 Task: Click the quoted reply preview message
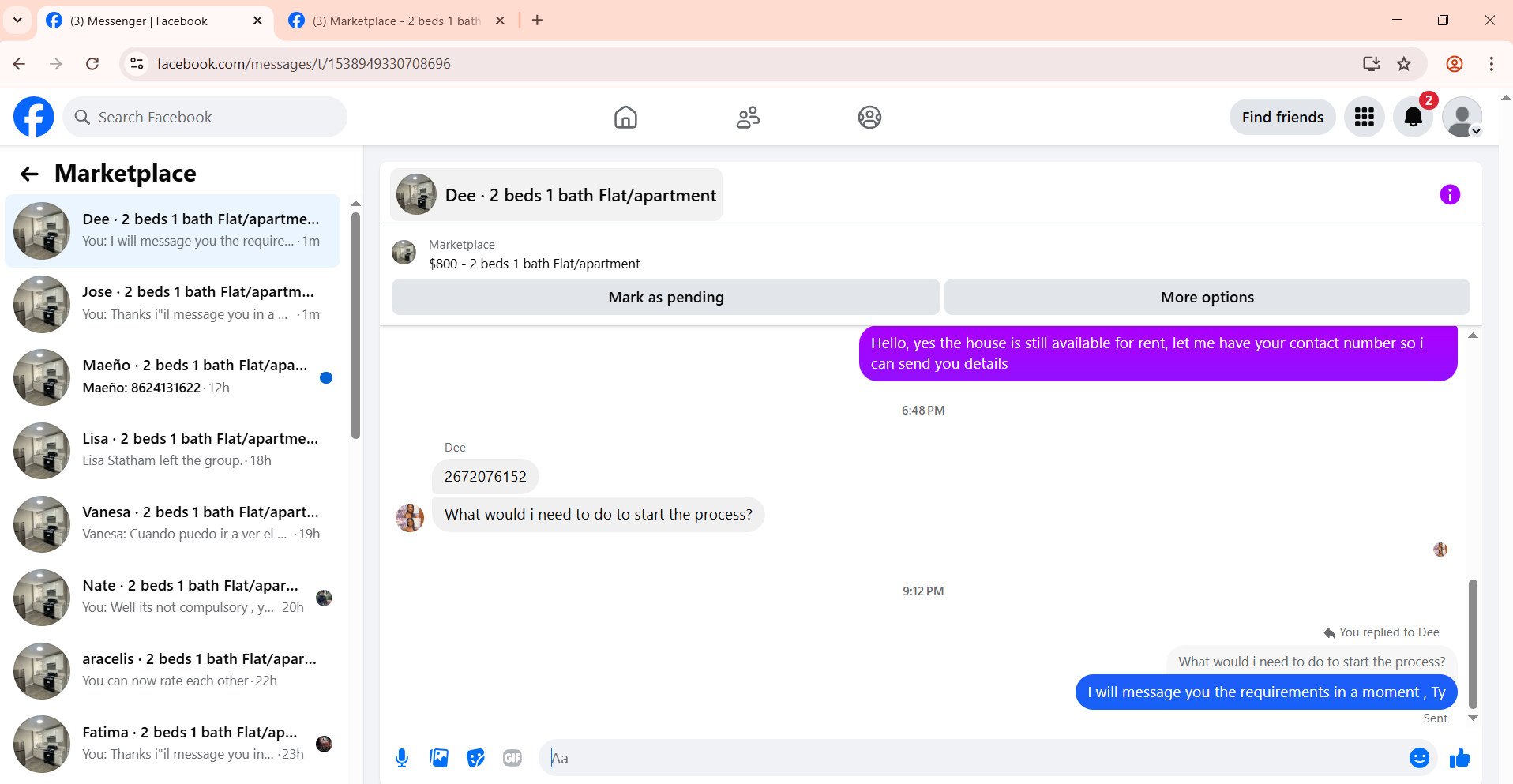coord(1312,662)
